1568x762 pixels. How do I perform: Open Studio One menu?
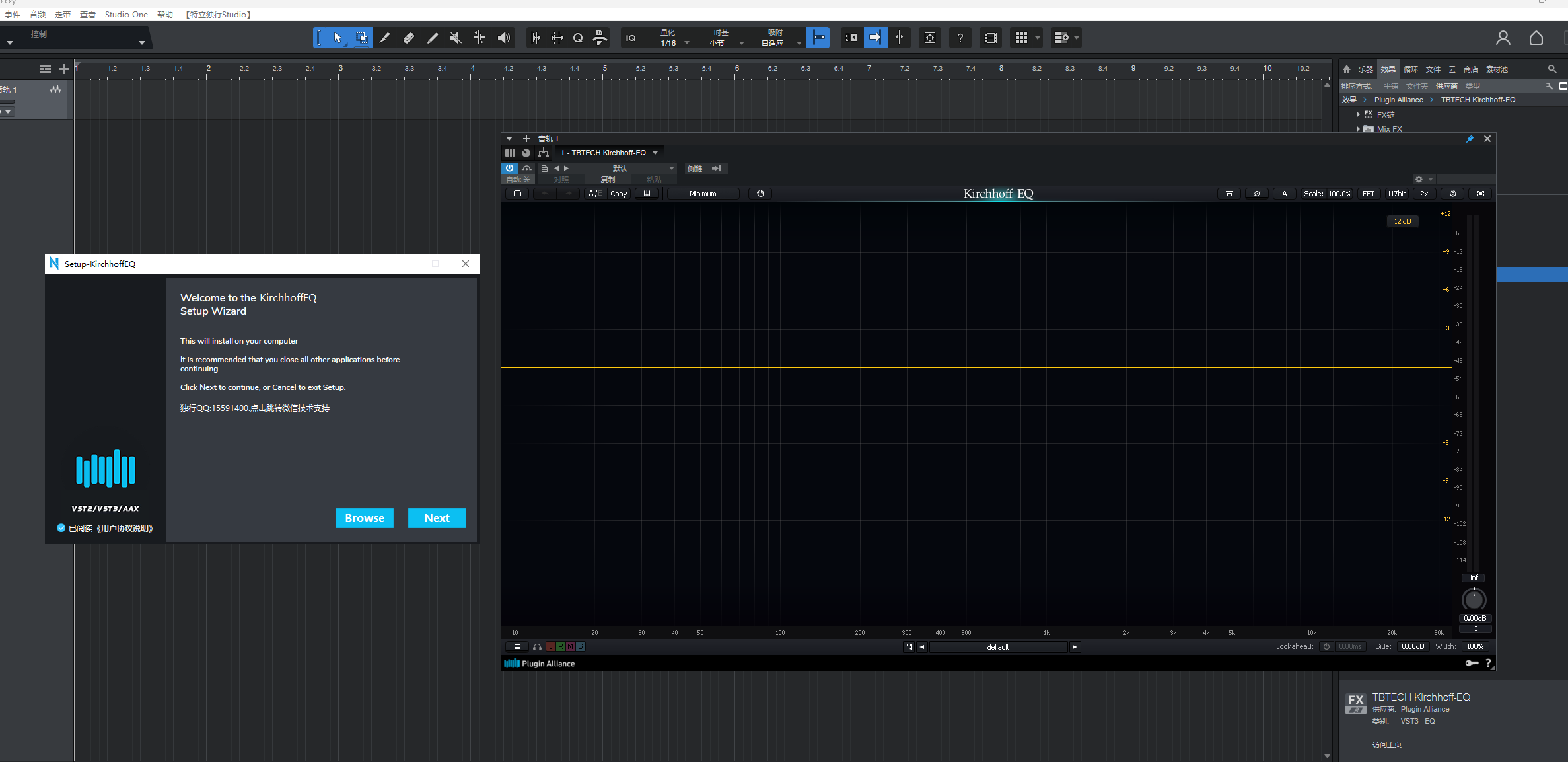(x=126, y=14)
